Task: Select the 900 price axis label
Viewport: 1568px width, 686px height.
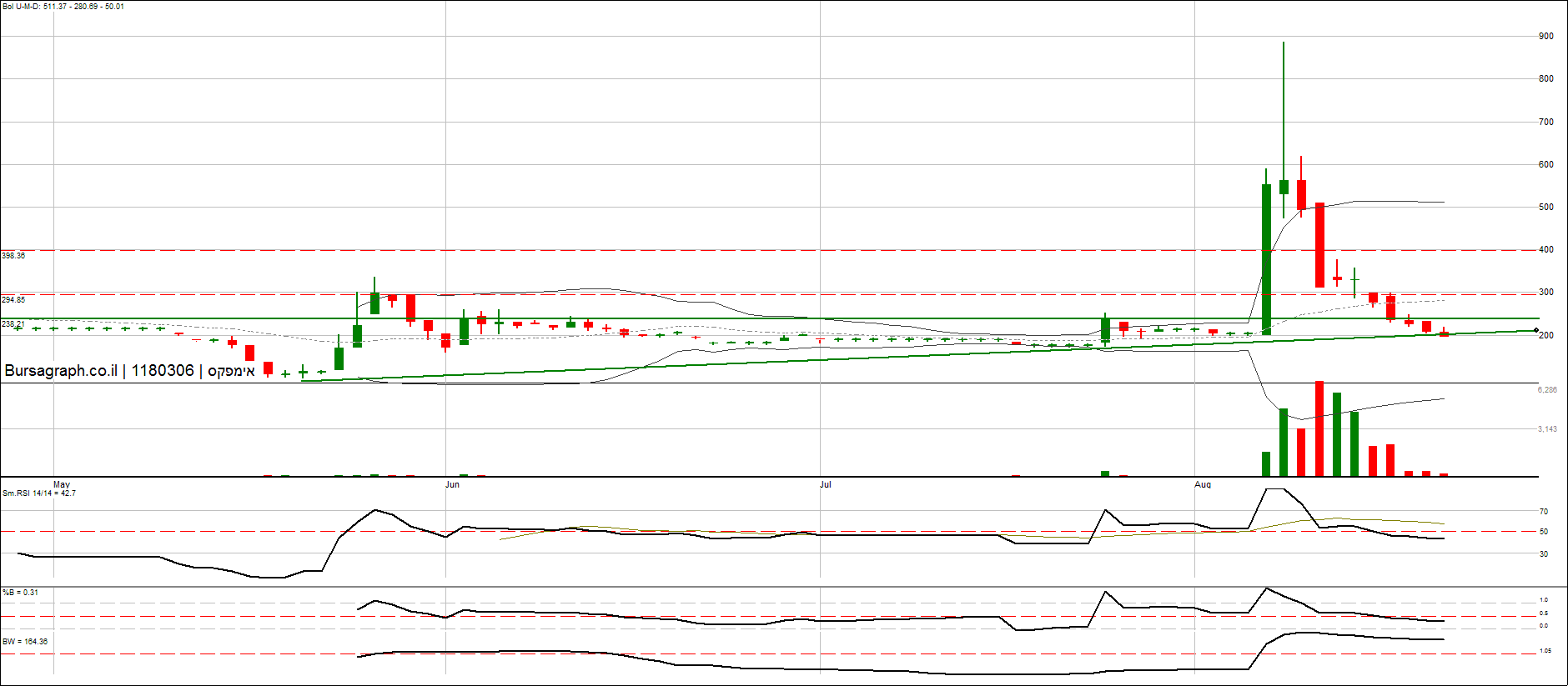Action: click(x=1546, y=37)
